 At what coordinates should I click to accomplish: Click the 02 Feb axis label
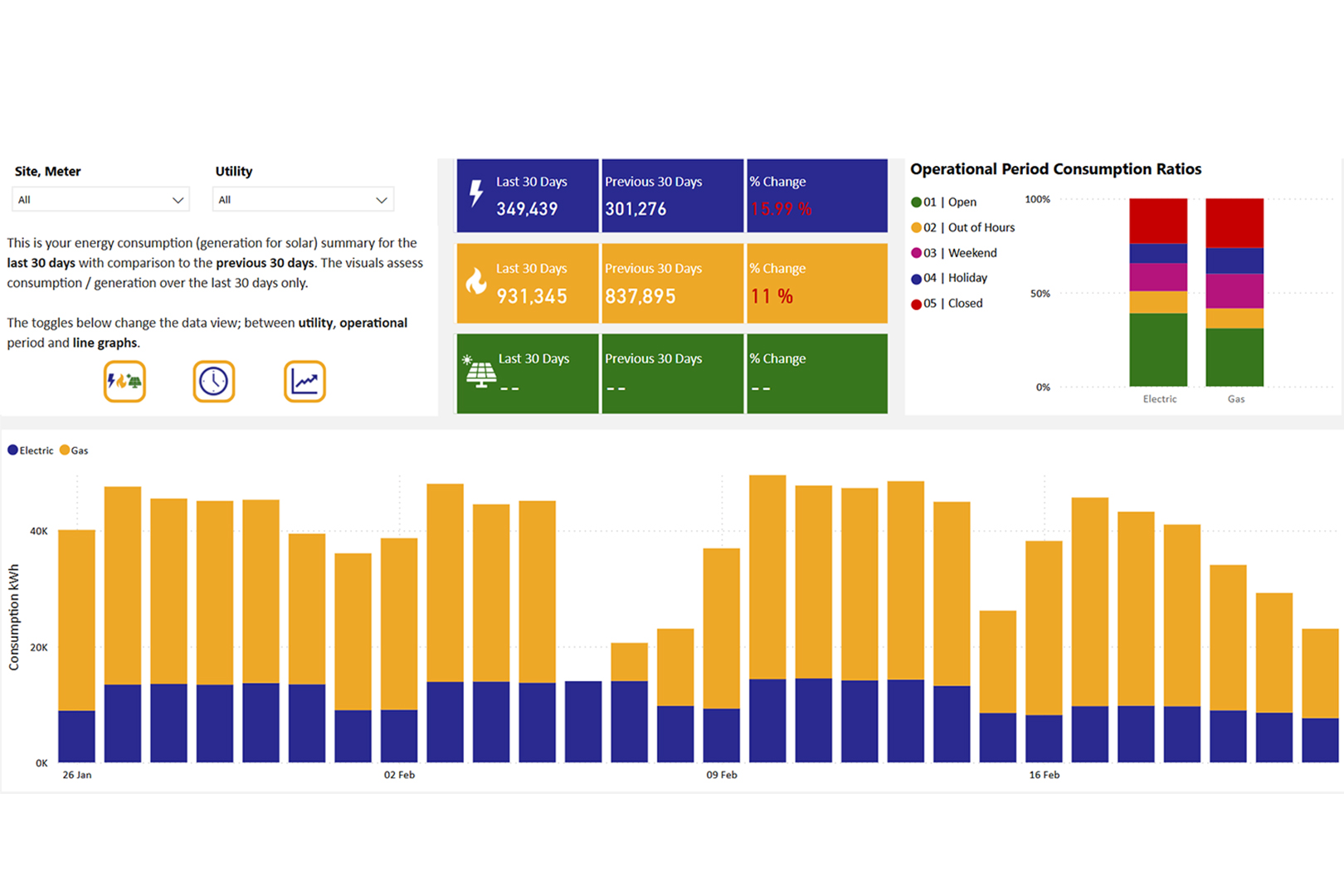[x=399, y=775]
